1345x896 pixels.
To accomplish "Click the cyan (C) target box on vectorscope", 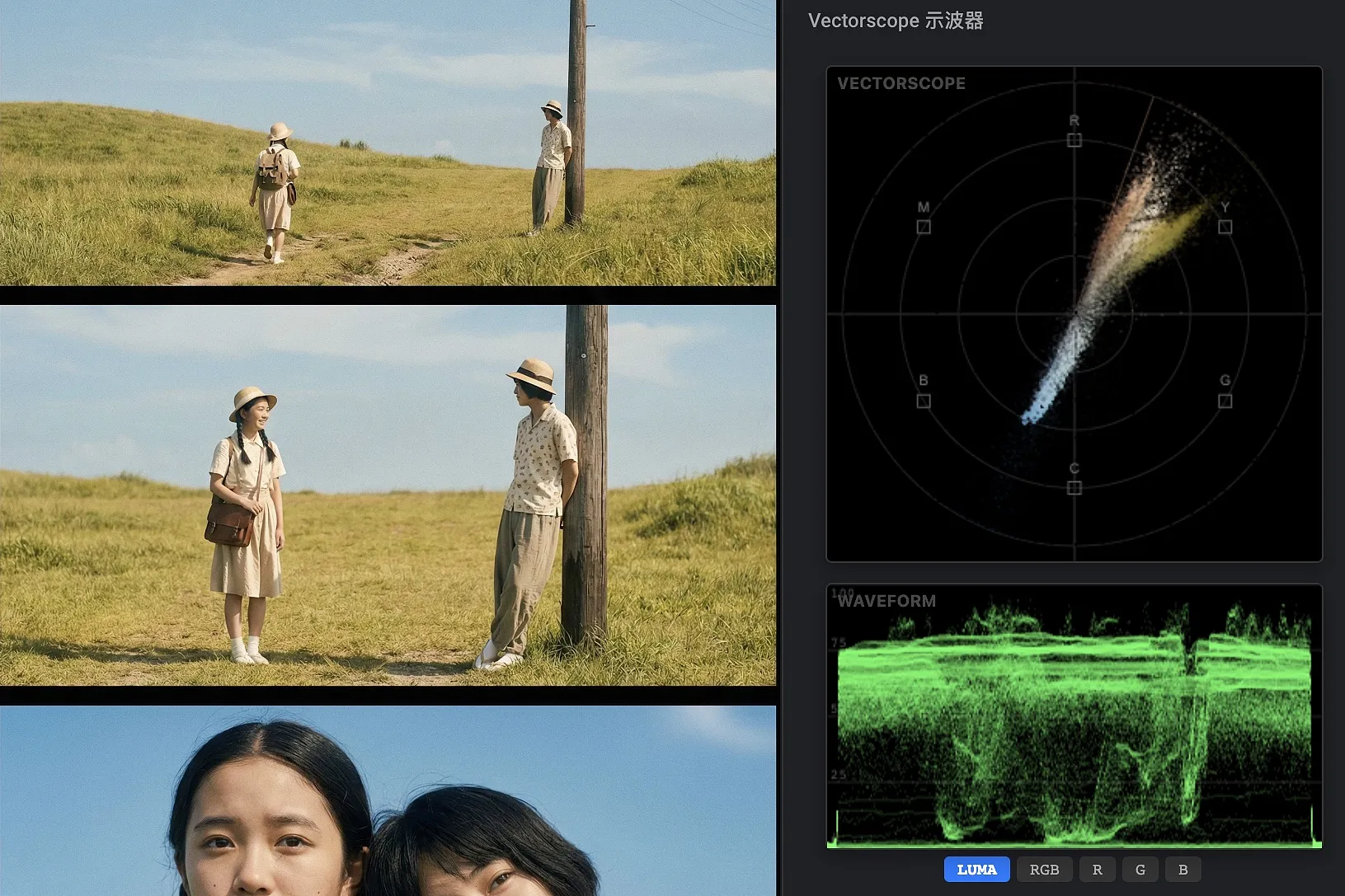I will click(x=1074, y=488).
